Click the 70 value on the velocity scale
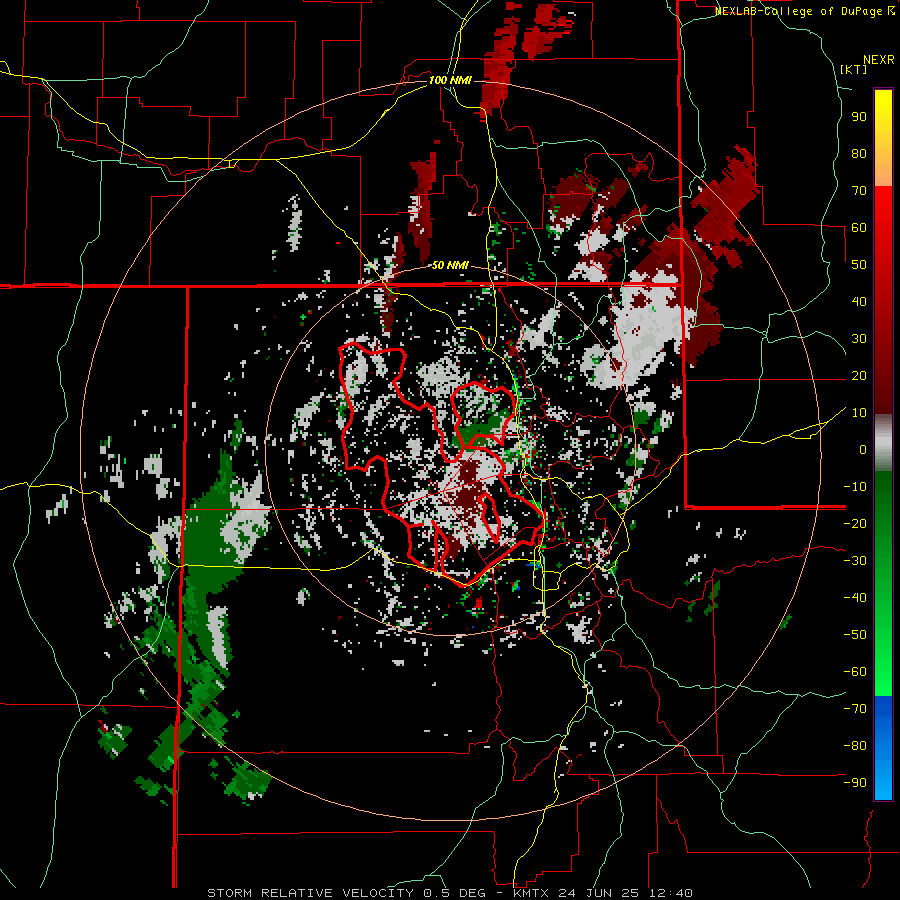 pos(859,191)
